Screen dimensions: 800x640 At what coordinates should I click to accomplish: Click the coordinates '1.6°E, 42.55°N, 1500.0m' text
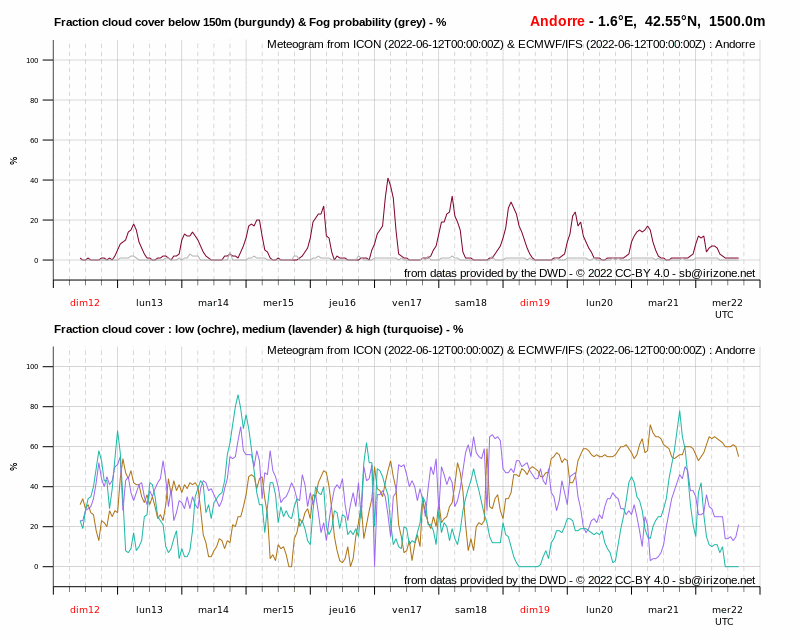click(x=681, y=21)
